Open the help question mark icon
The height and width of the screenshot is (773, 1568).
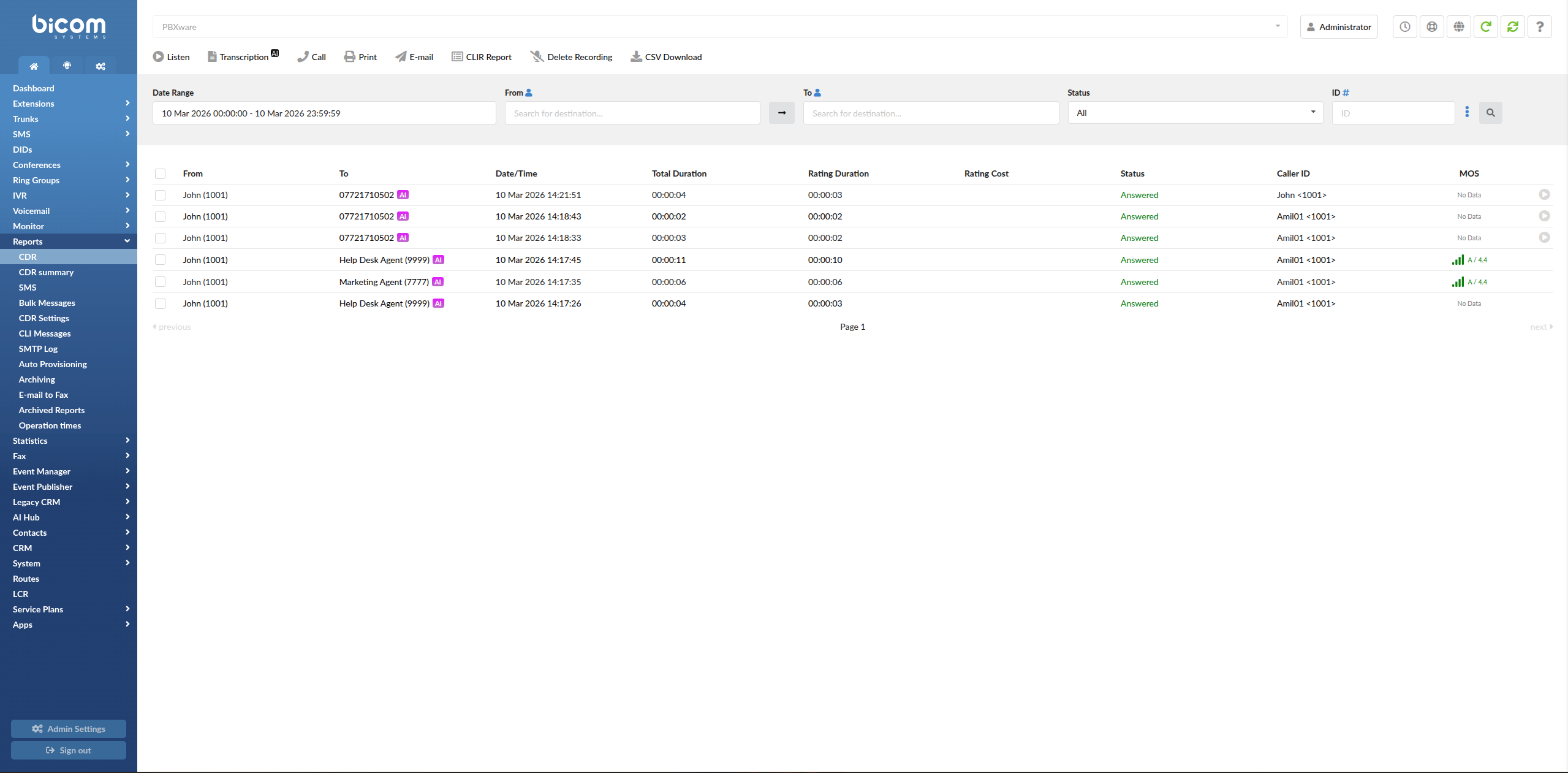click(x=1540, y=27)
